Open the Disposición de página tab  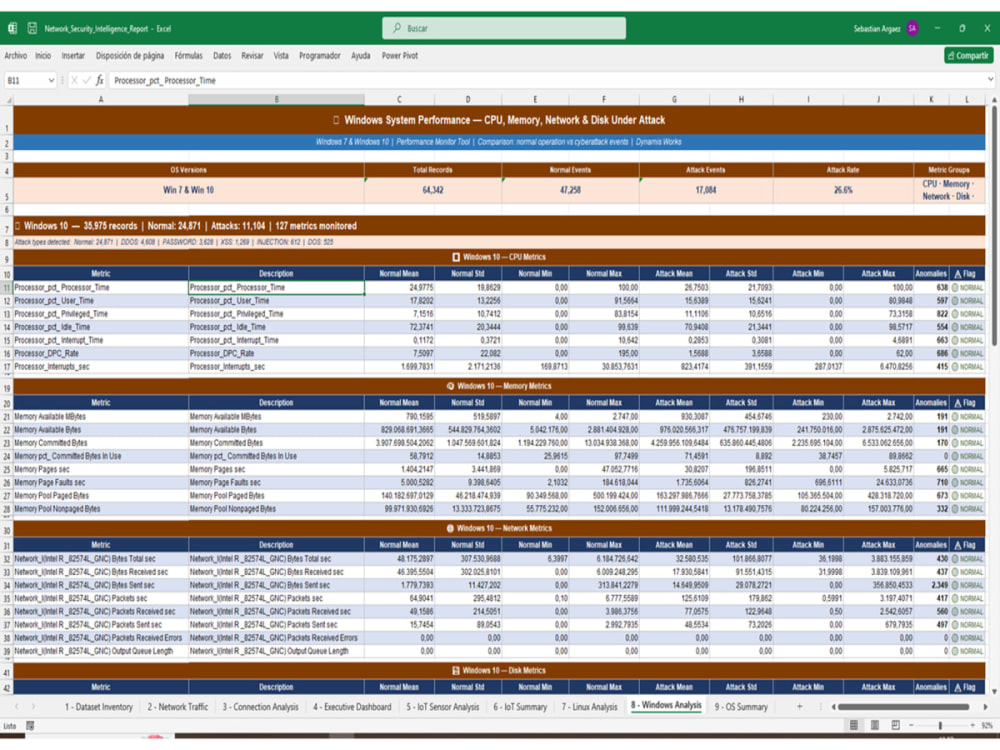click(x=129, y=55)
